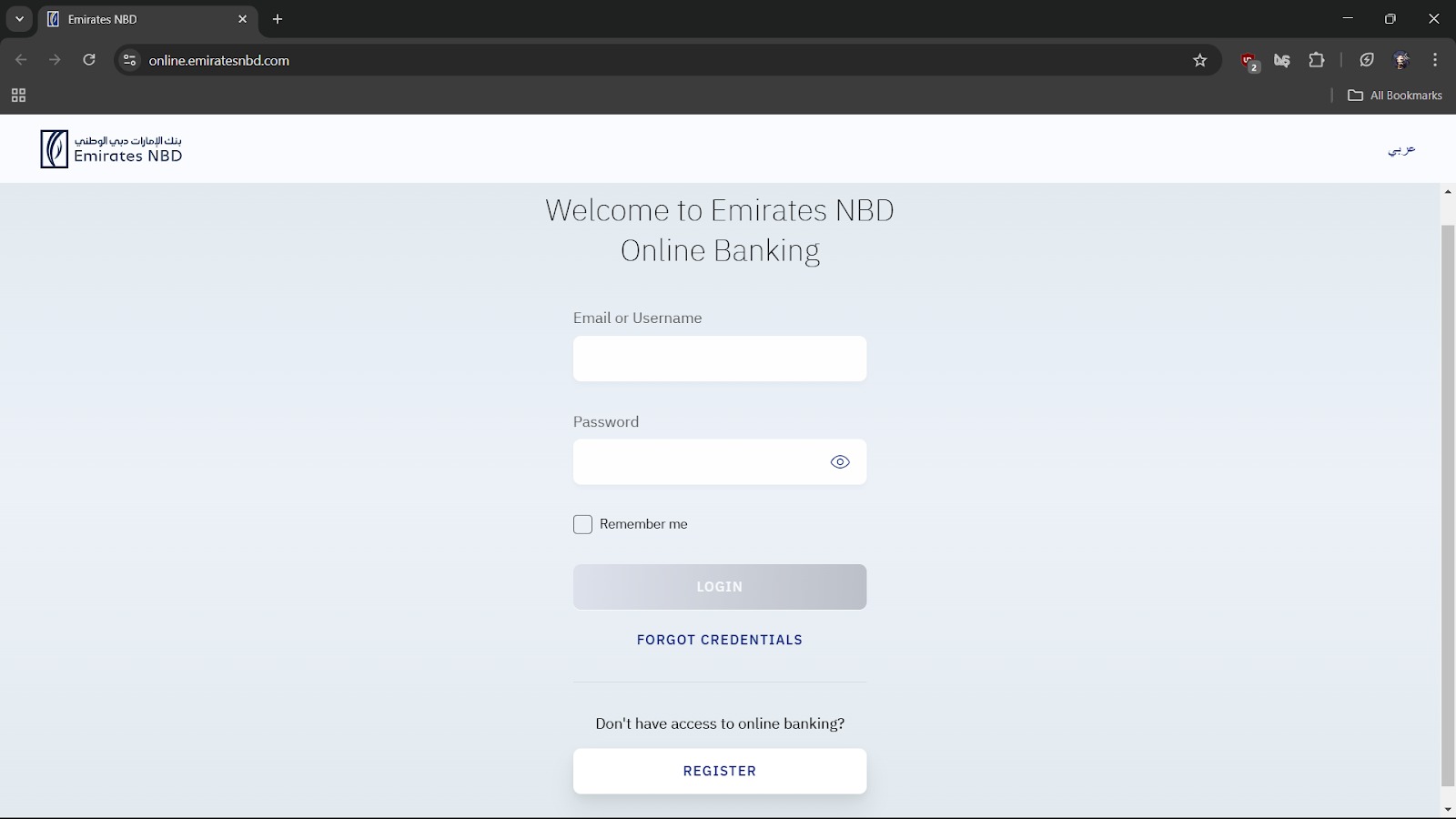Go forward using browser forward arrow
The height and width of the screenshot is (819, 1456).
55,60
